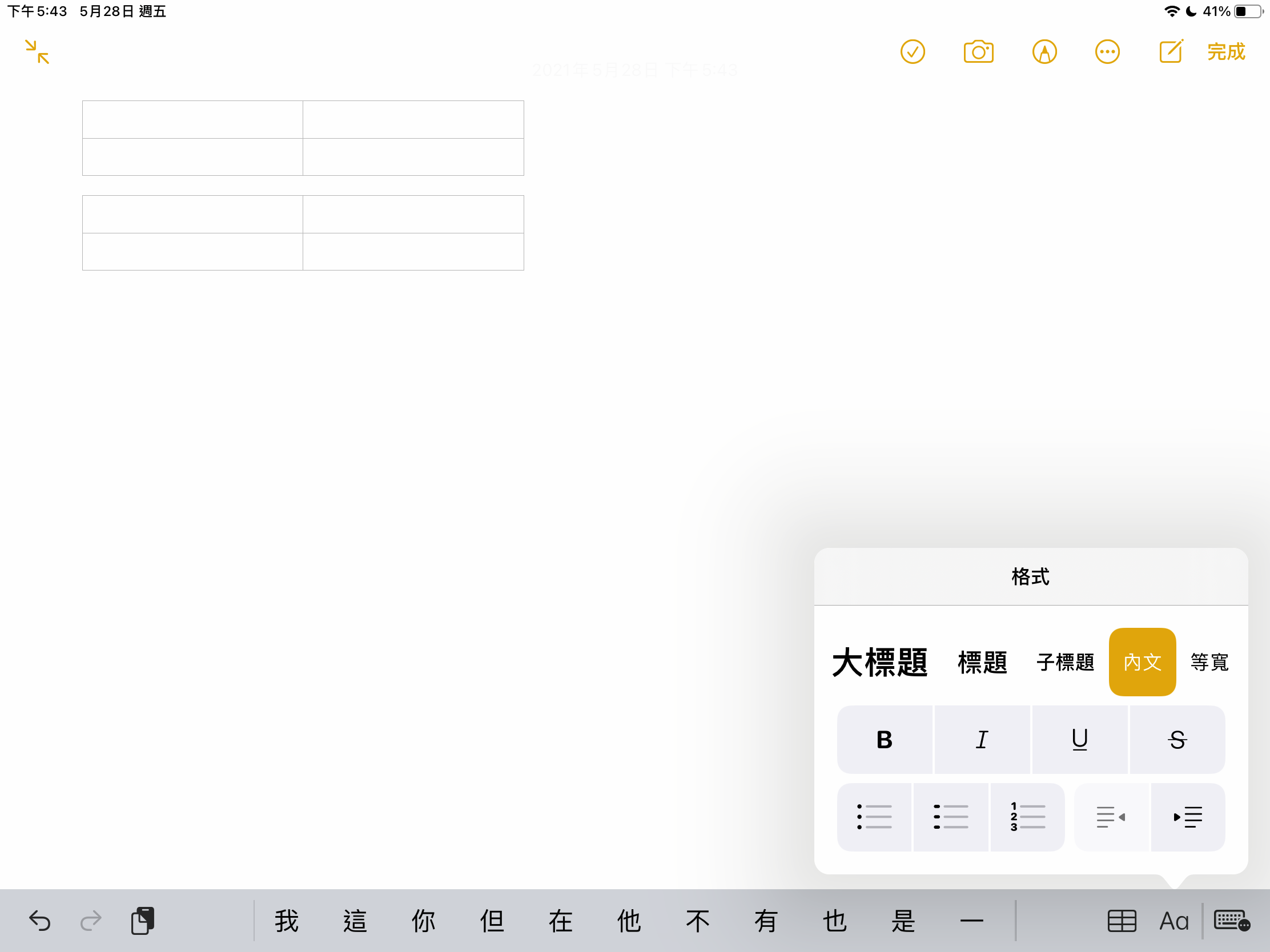
Task: Tap the checklist checkmark icon
Action: tap(913, 52)
